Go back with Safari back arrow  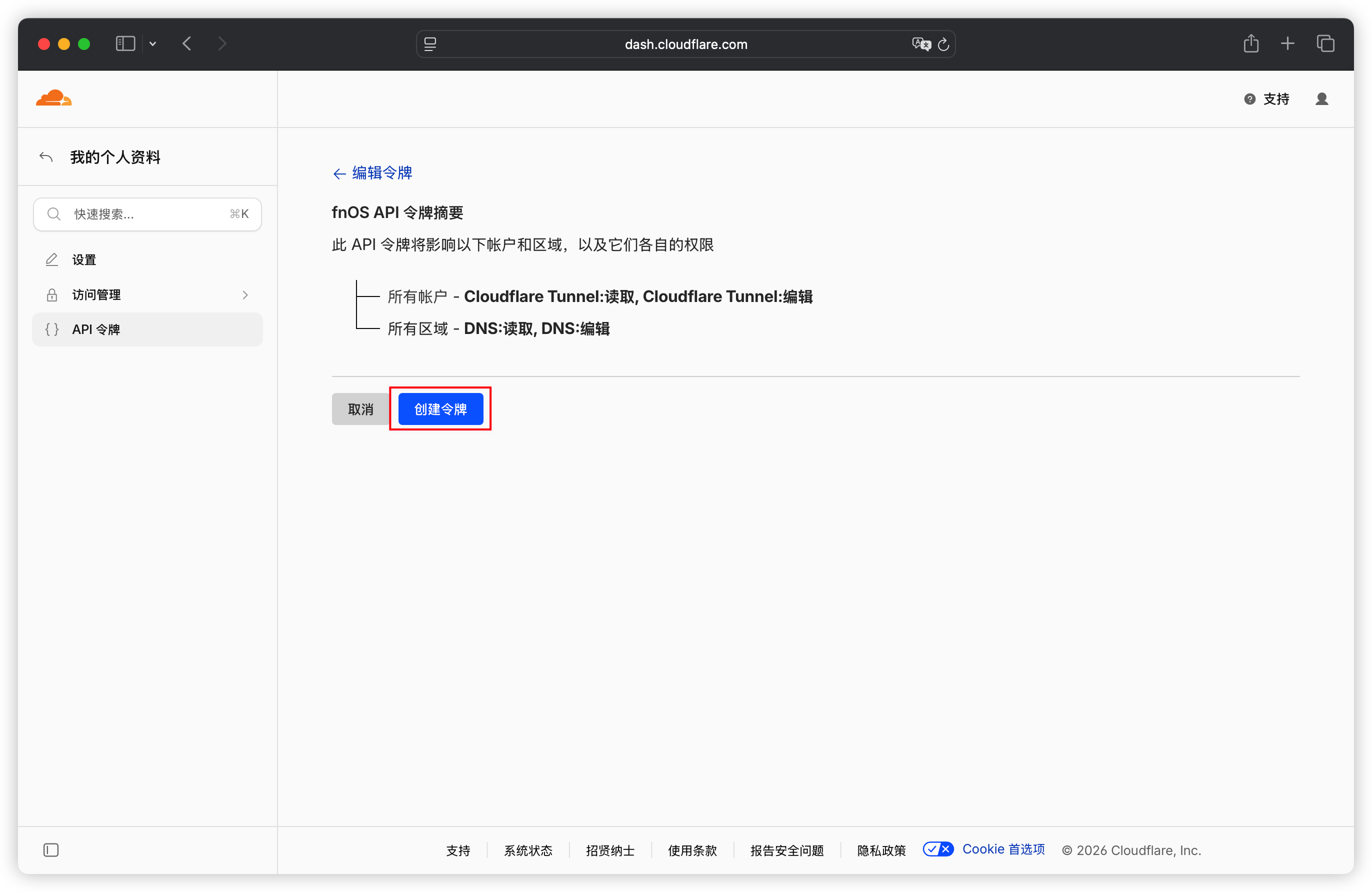coord(187,44)
